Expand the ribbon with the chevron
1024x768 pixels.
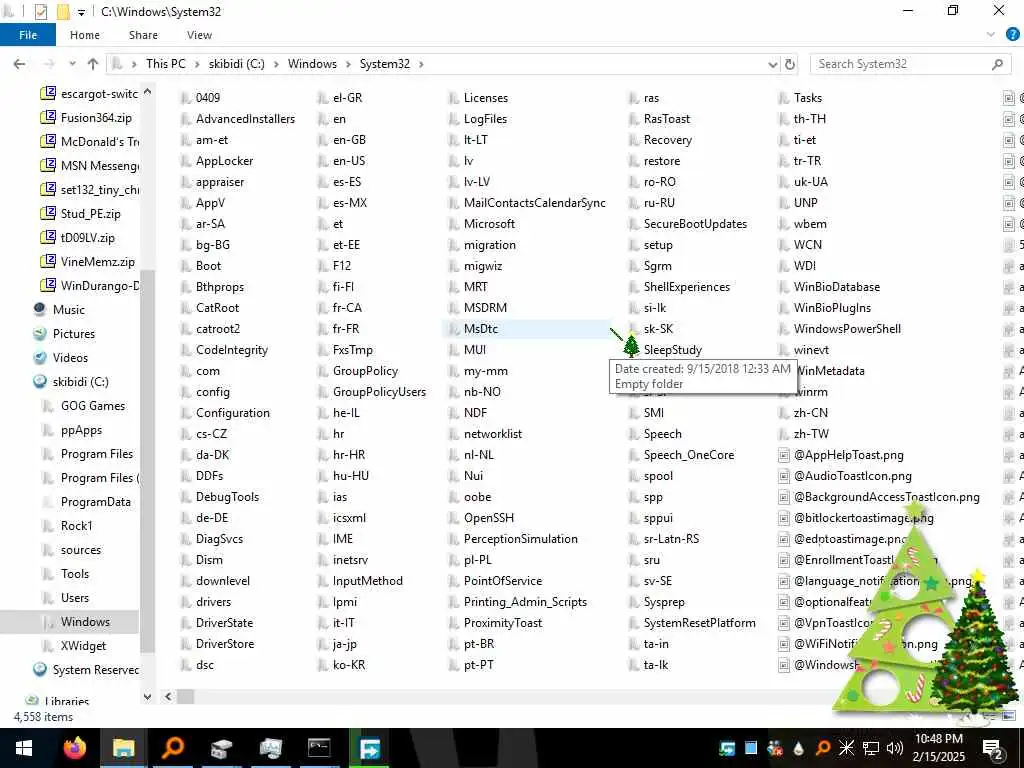[x=991, y=35]
